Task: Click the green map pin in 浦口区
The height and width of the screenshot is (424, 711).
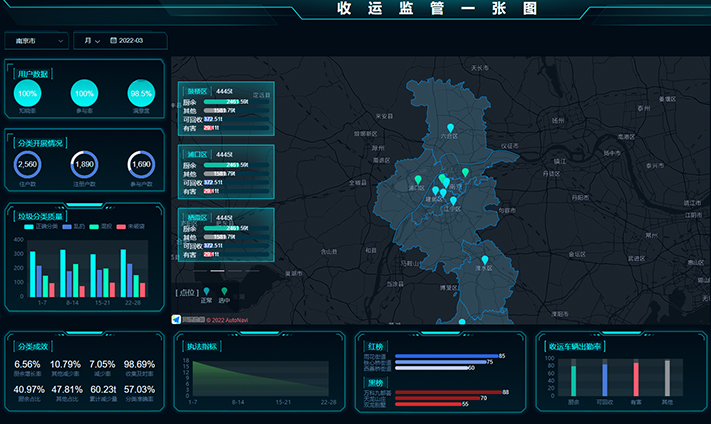Action: (x=418, y=179)
